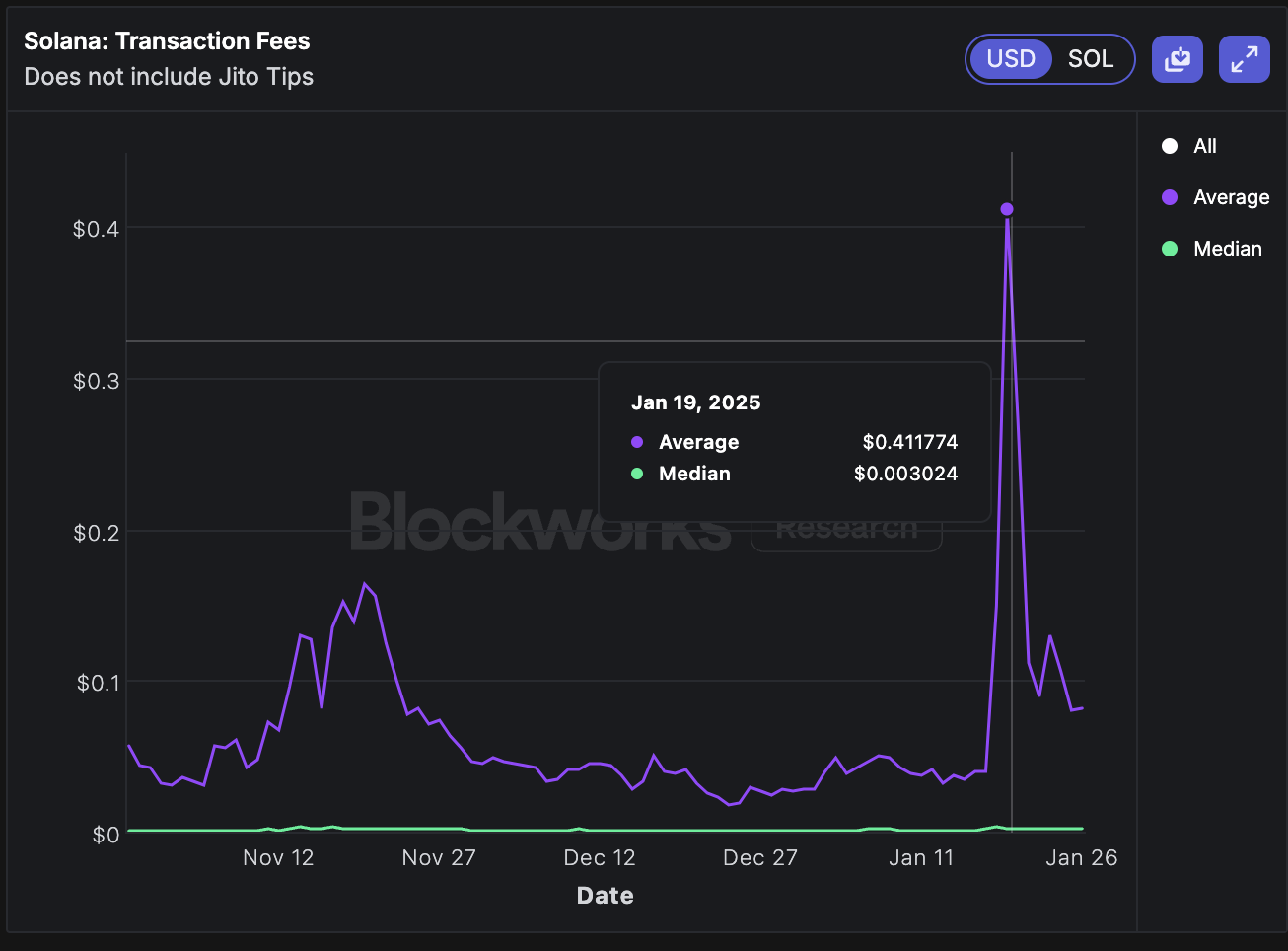This screenshot has height=951, width=1288.
Task: Click the peak marker on the Average line
Action: [x=1007, y=209]
